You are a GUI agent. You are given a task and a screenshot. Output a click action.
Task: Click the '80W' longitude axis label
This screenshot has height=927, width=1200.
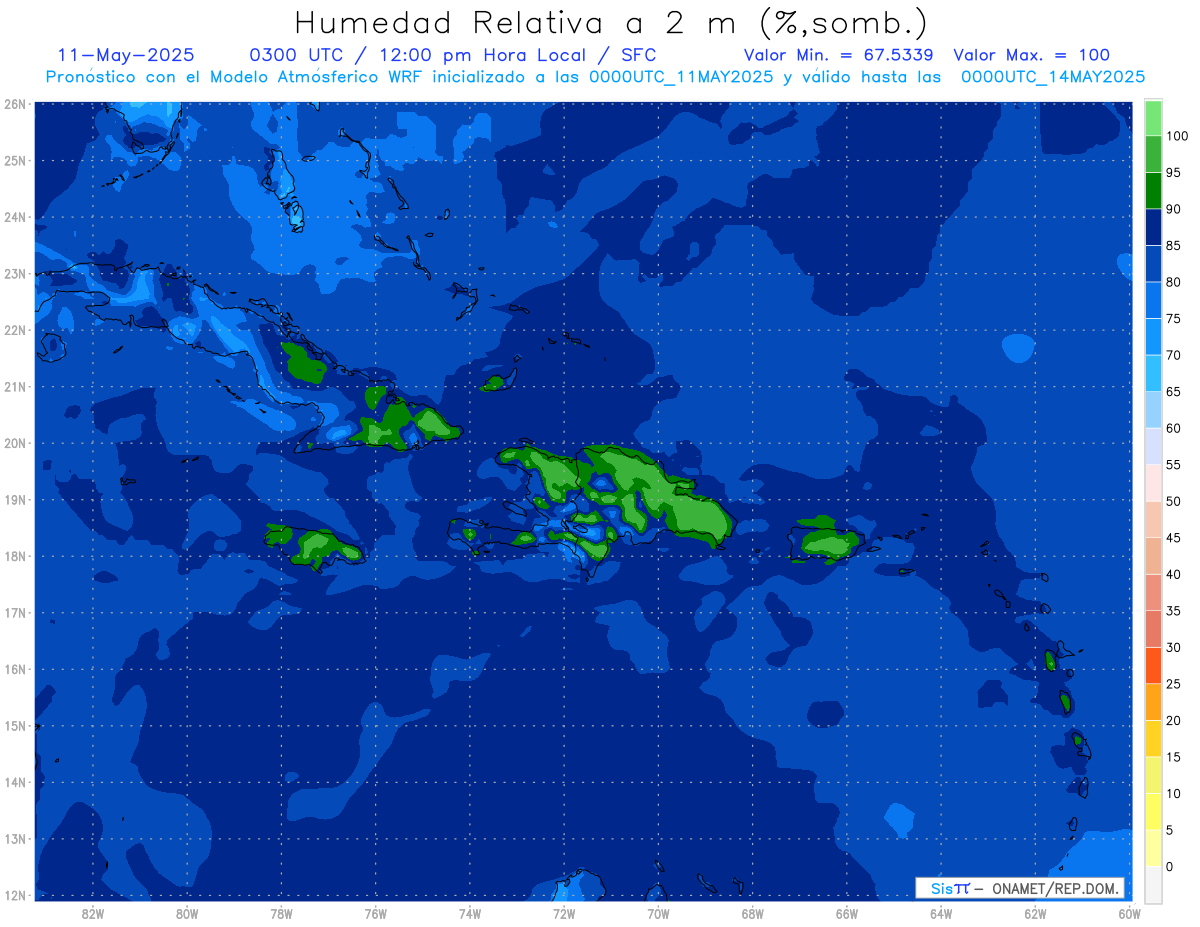(187, 913)
